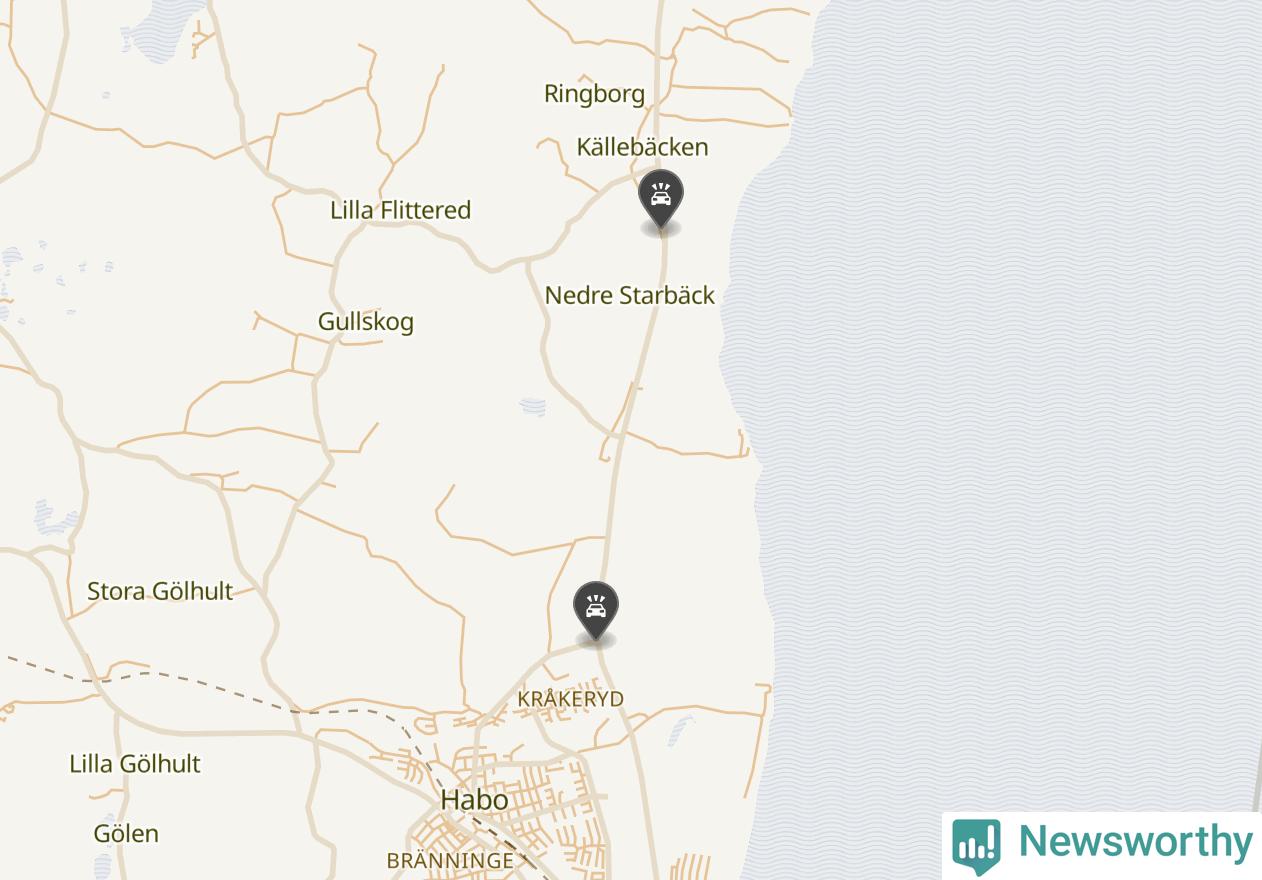Click the Gölen place label
The width and height of the screenshot is (1262, 880).
126,833
